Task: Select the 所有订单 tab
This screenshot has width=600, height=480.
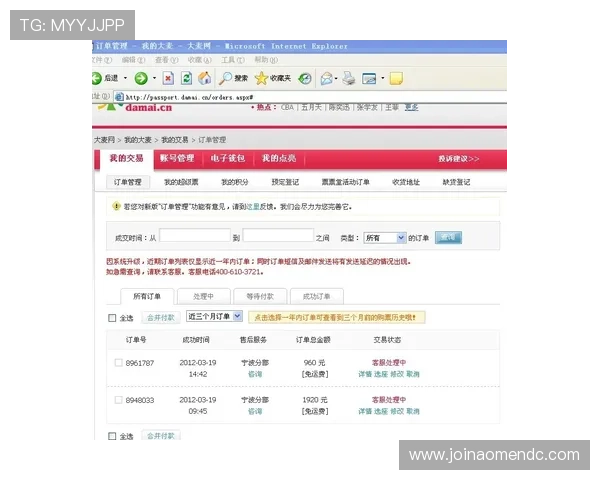Action: click(147, 296)
